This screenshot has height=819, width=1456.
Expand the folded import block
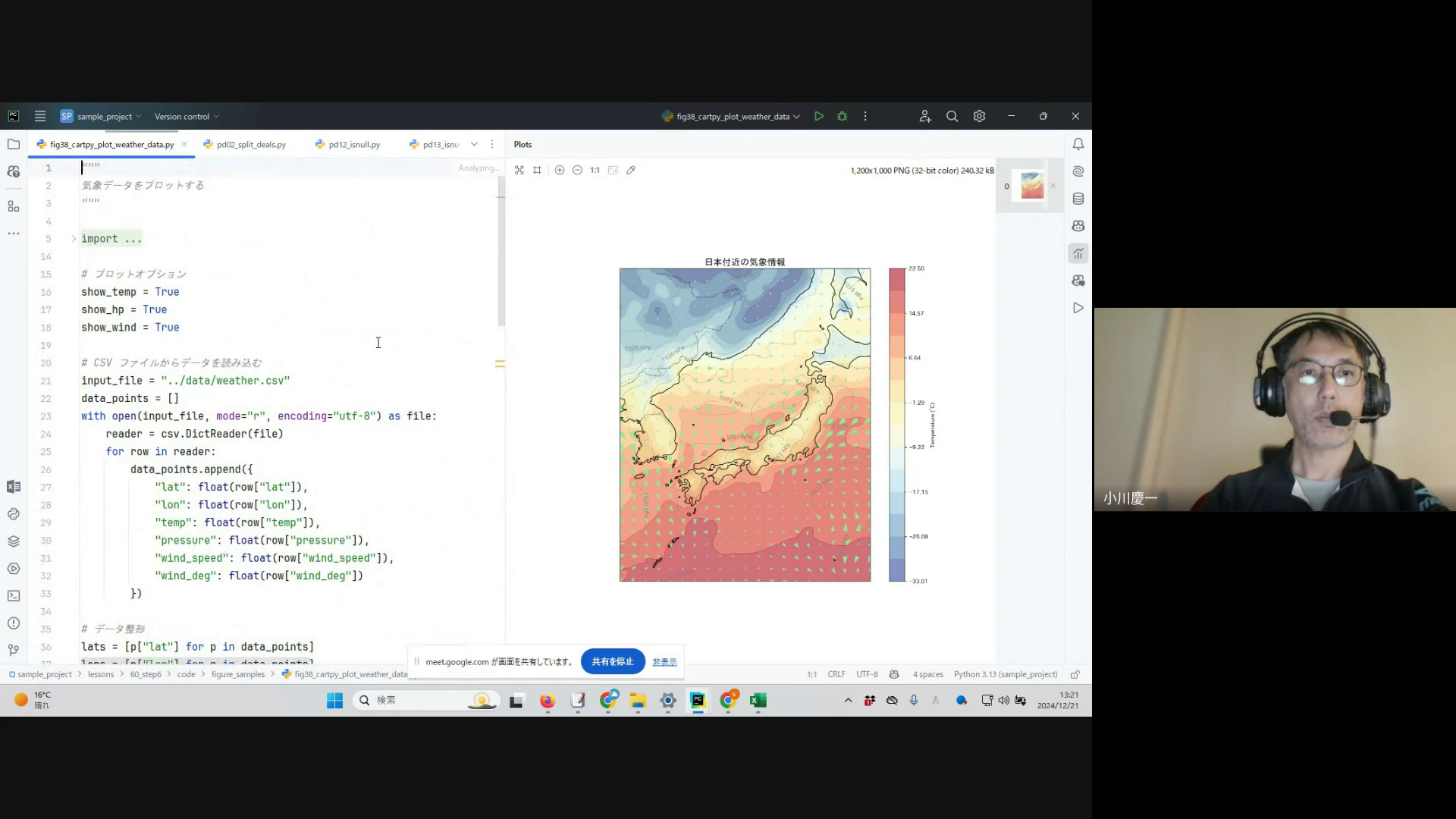click(74, 239)
